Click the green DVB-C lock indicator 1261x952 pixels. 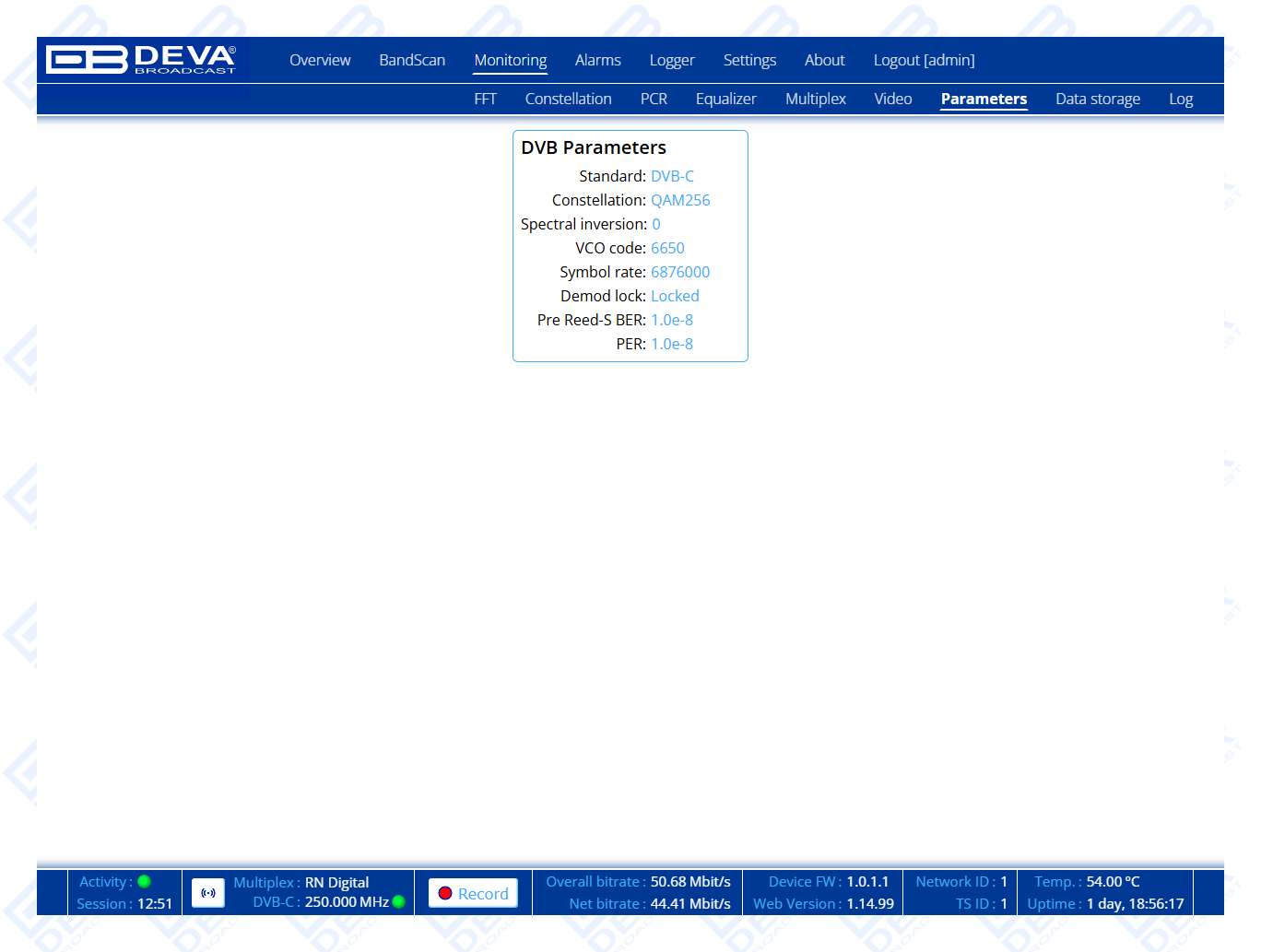(399, 901)
